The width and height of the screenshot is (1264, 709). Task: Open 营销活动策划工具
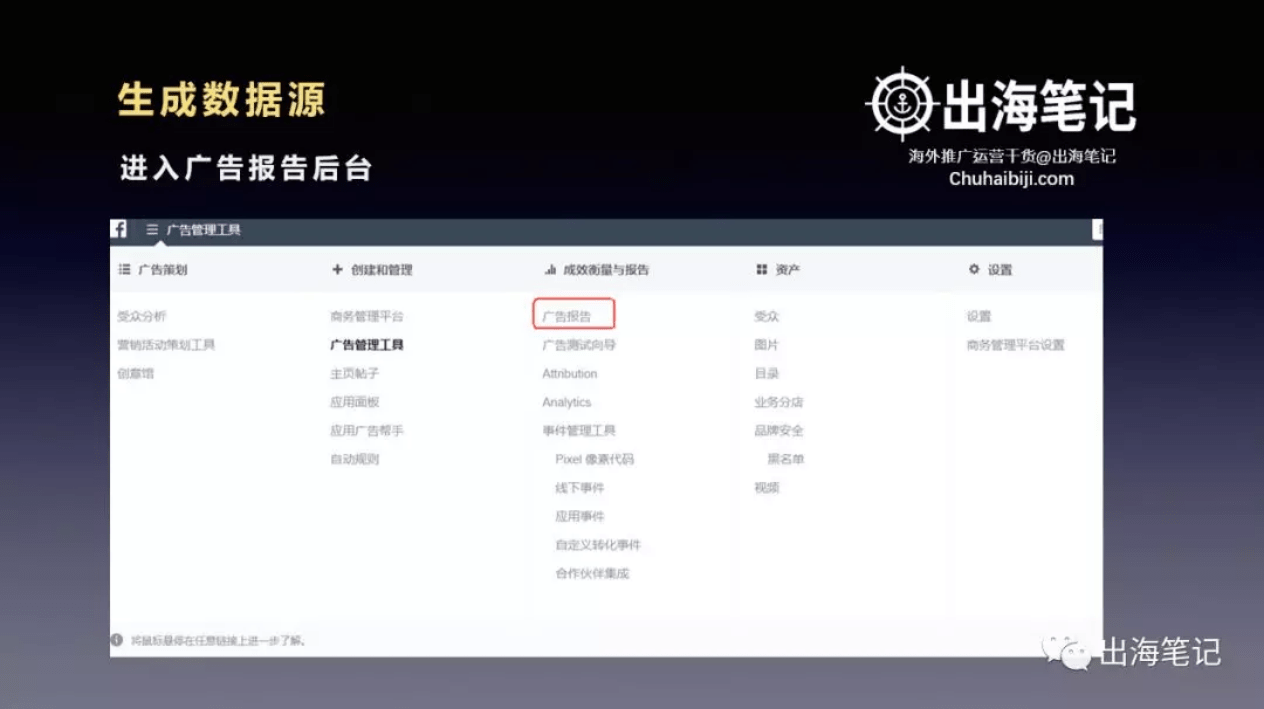[166, 345]
